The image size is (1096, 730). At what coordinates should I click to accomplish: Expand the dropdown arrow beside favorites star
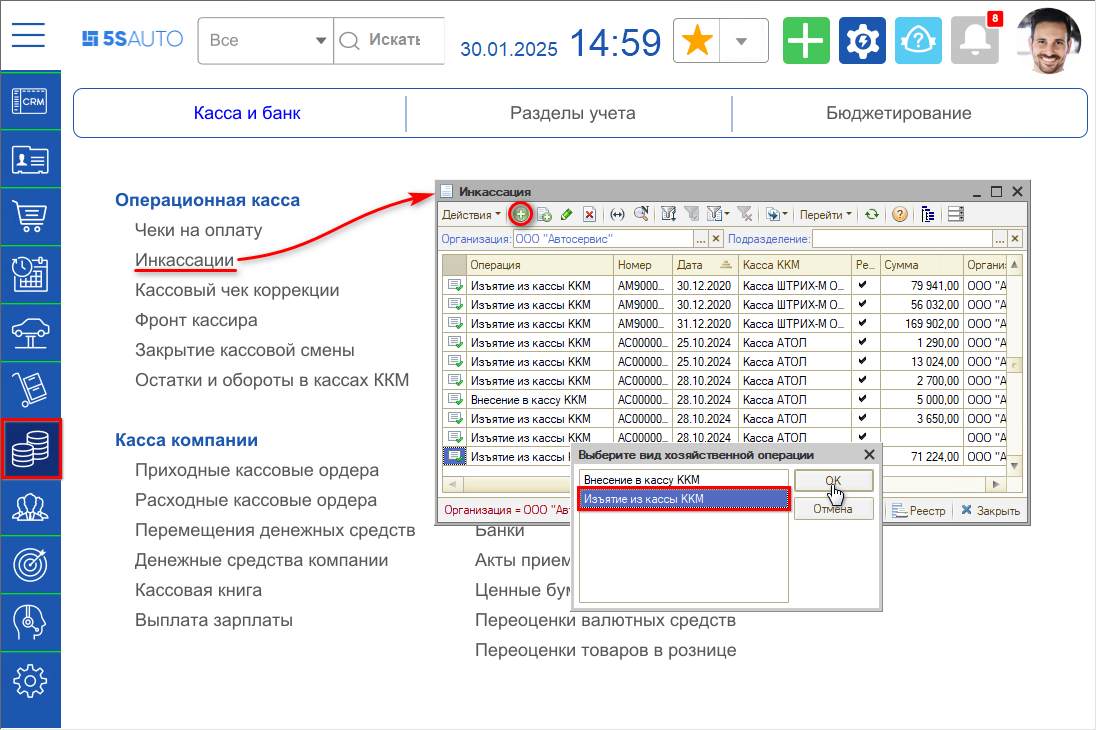[742, 41]
